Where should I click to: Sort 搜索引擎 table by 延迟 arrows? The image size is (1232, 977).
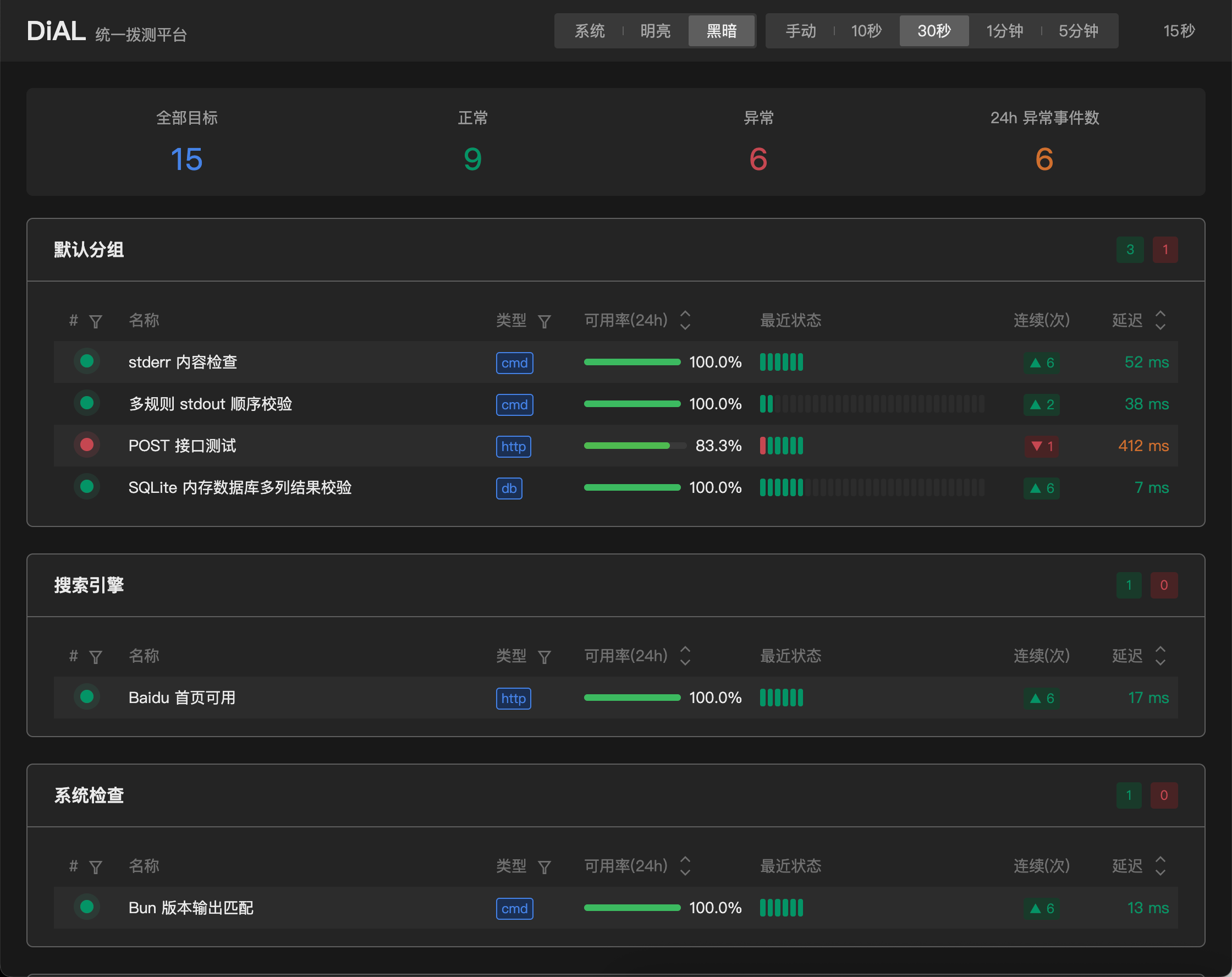(x=1160, y=656)
